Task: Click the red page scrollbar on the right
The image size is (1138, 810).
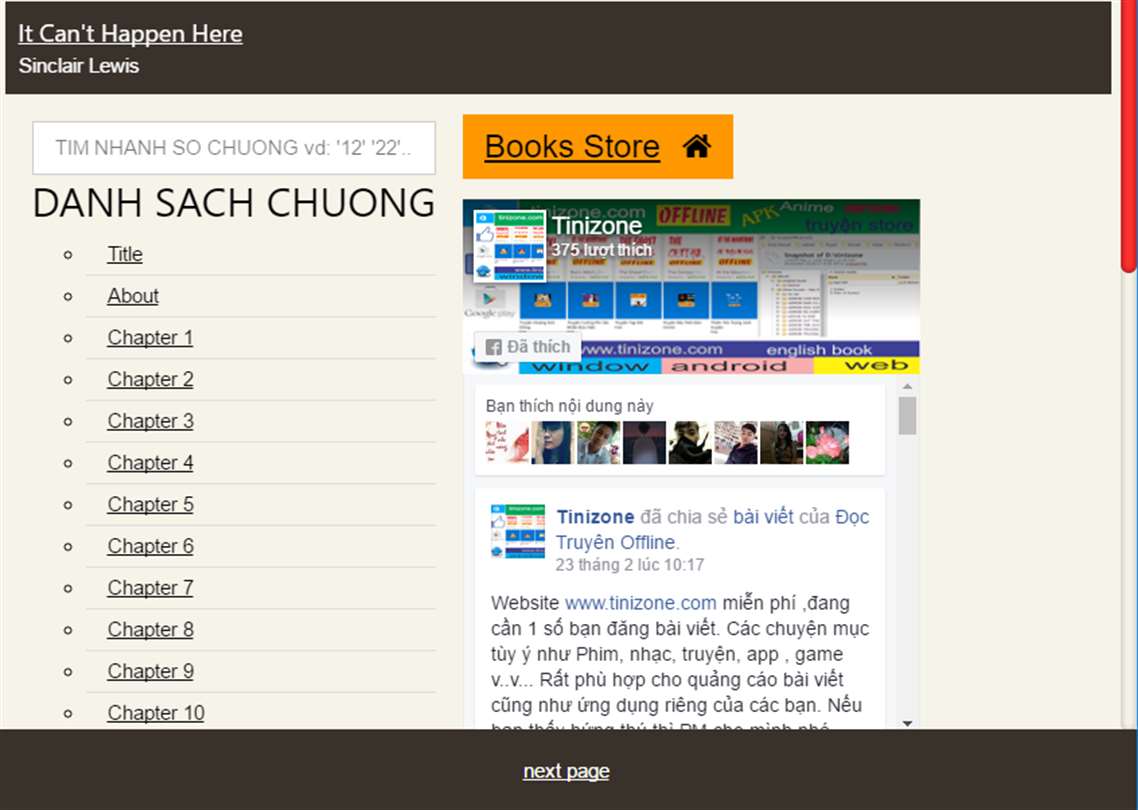Action: coord(1129,136)
